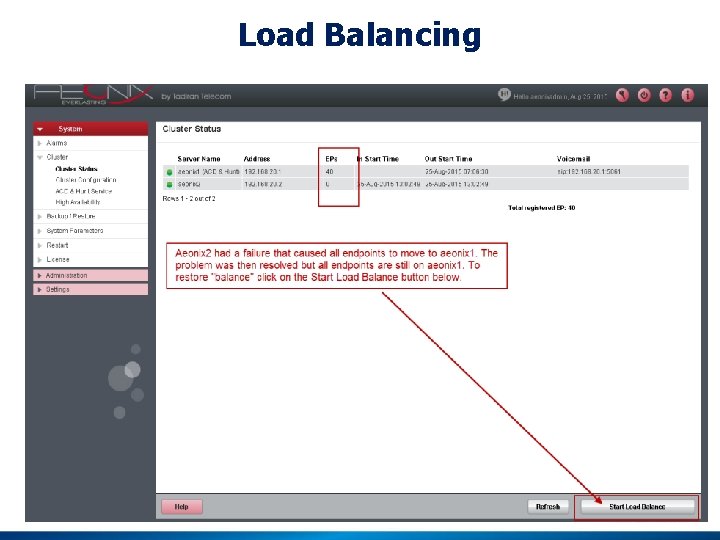Click the Out Start Time cell in aeonix1 row
Image resolution: width=720 pixels, height=540 pixels.
456,172
